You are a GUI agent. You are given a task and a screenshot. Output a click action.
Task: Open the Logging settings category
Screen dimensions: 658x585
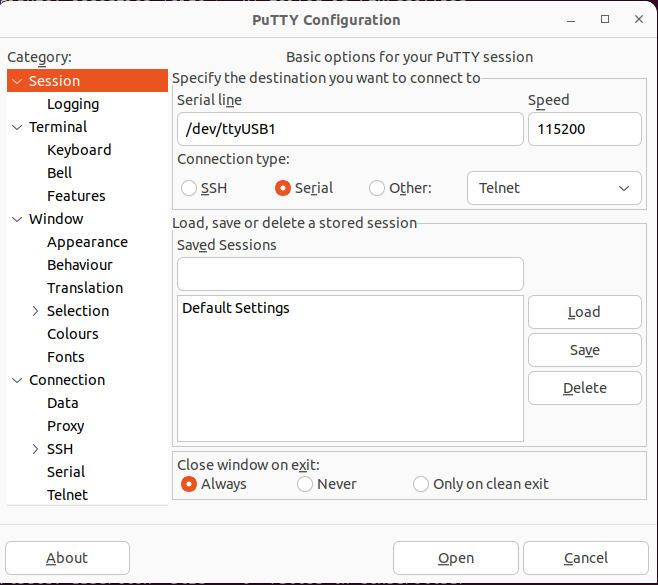point(73,104)
